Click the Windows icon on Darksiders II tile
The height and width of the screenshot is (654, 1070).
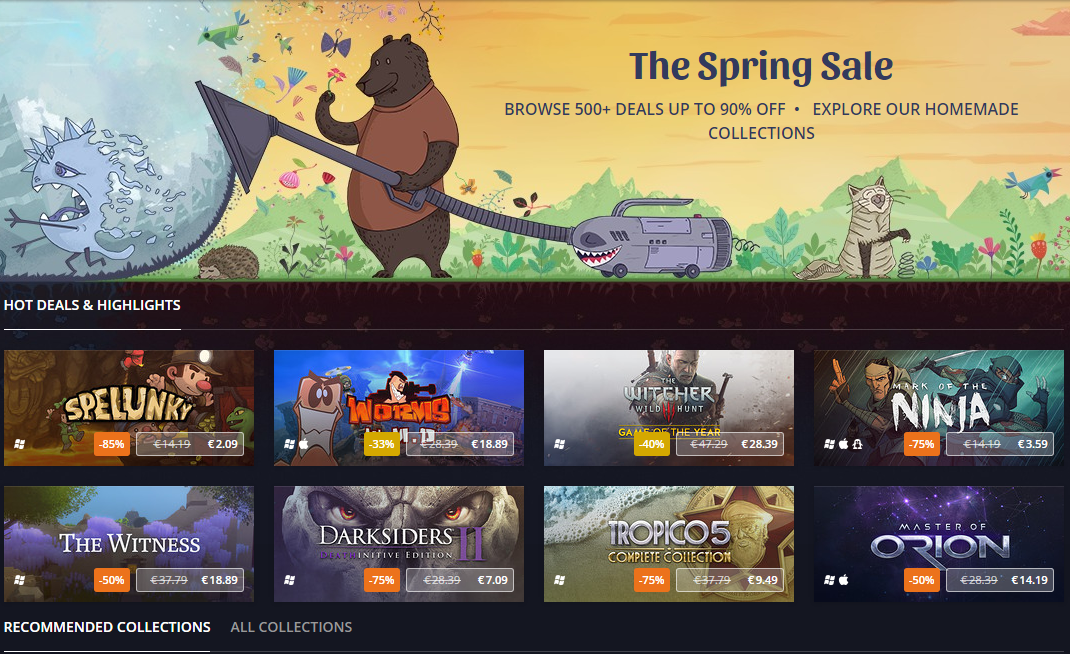[290, 580]
